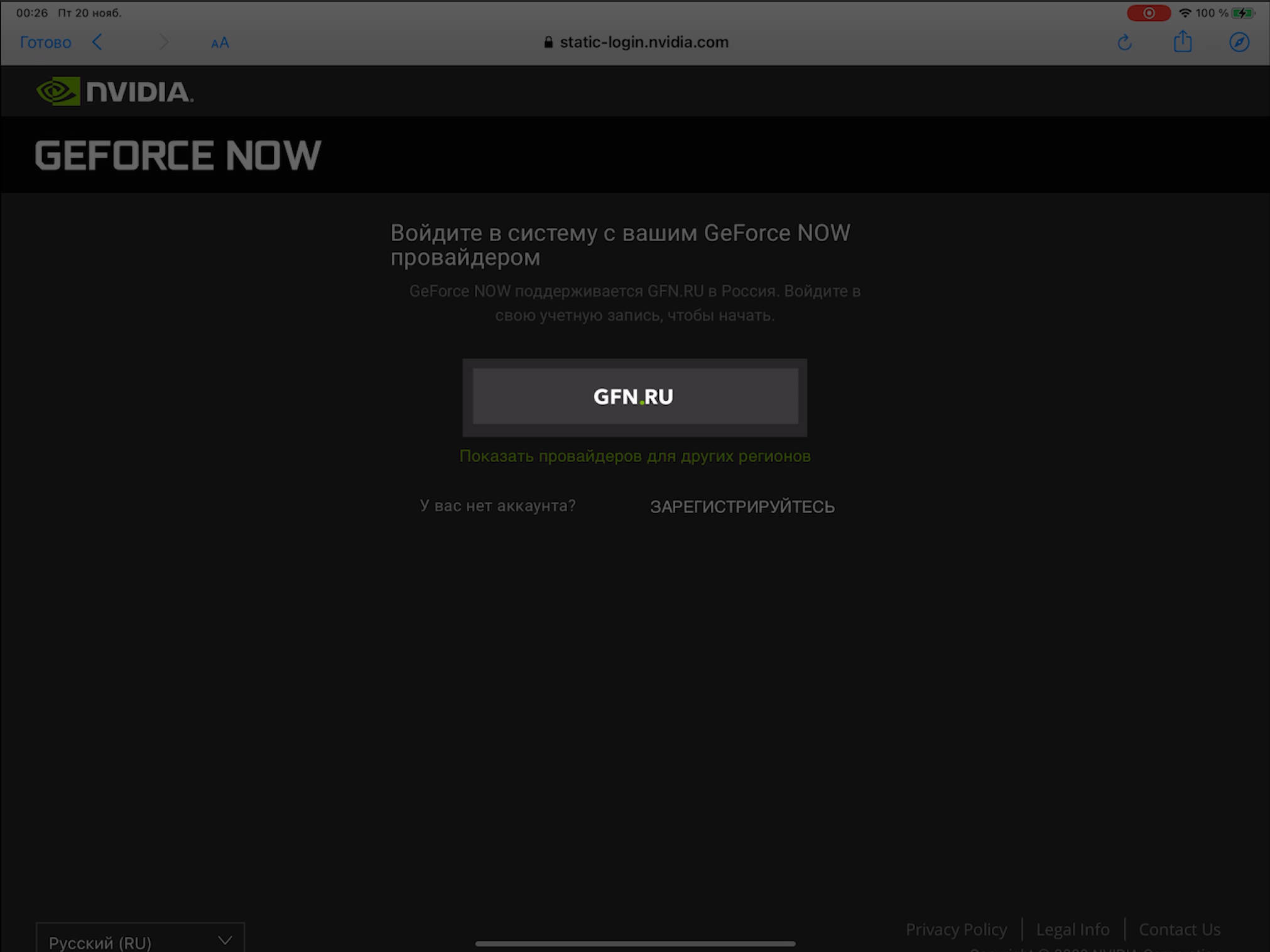
Task: Open the share sheet icon
Action: pos(1183,41)
